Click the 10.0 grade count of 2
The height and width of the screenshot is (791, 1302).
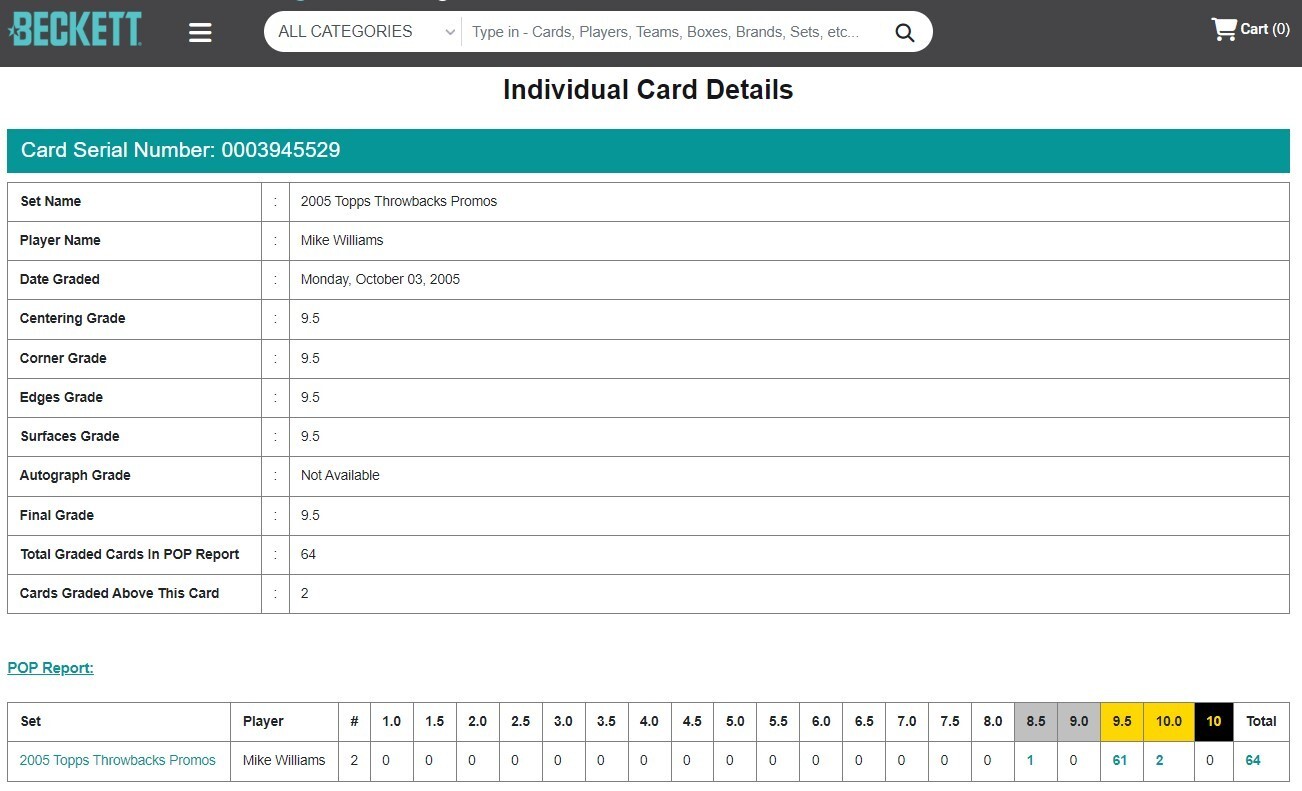(x=1160, y=760)
